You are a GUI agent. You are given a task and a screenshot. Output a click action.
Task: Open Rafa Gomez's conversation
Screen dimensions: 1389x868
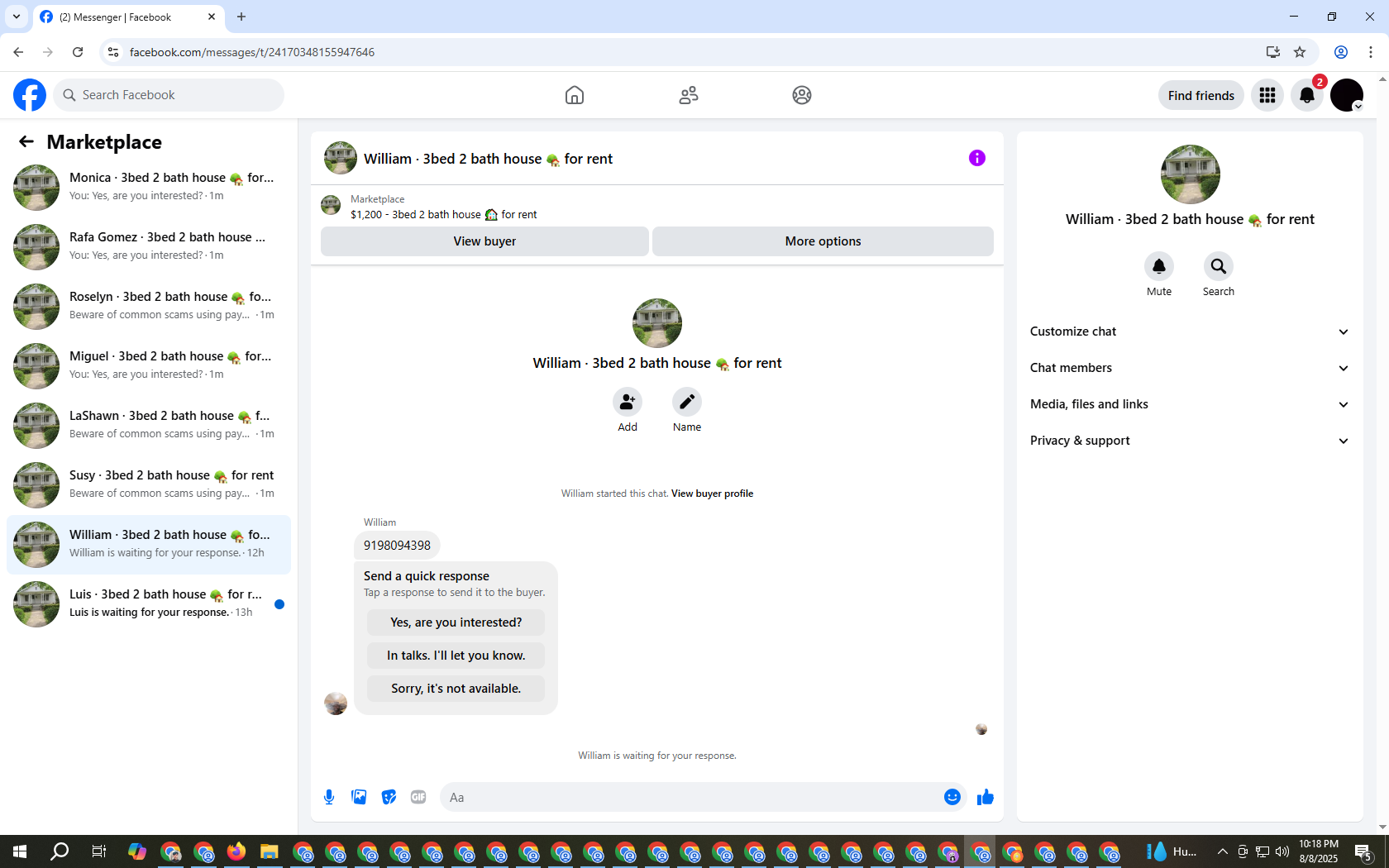point(149,246)
